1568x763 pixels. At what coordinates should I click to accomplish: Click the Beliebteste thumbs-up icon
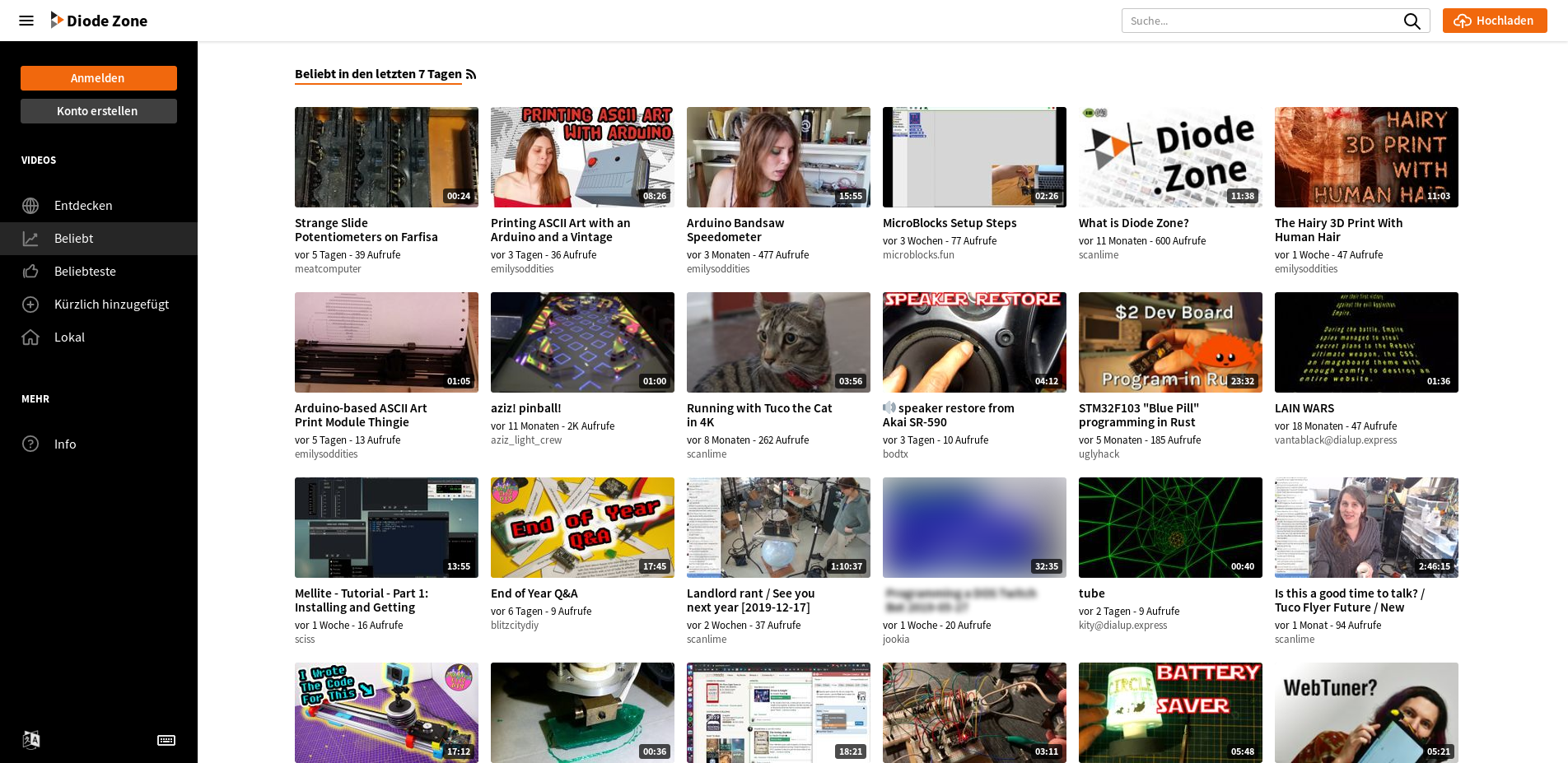[x=30, y=272]
